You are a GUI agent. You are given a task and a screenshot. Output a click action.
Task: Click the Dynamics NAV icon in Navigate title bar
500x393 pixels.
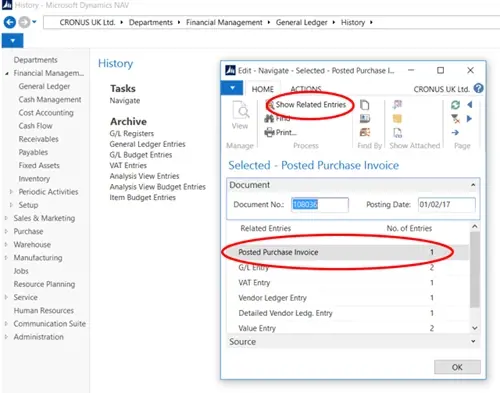[230, 70]
